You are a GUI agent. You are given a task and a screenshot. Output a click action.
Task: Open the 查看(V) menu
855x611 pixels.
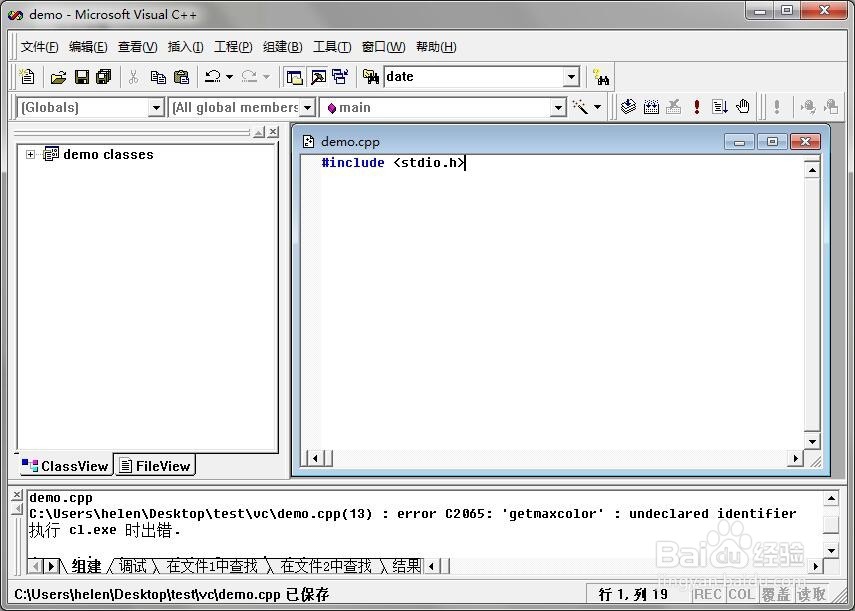tap(137, 47)
